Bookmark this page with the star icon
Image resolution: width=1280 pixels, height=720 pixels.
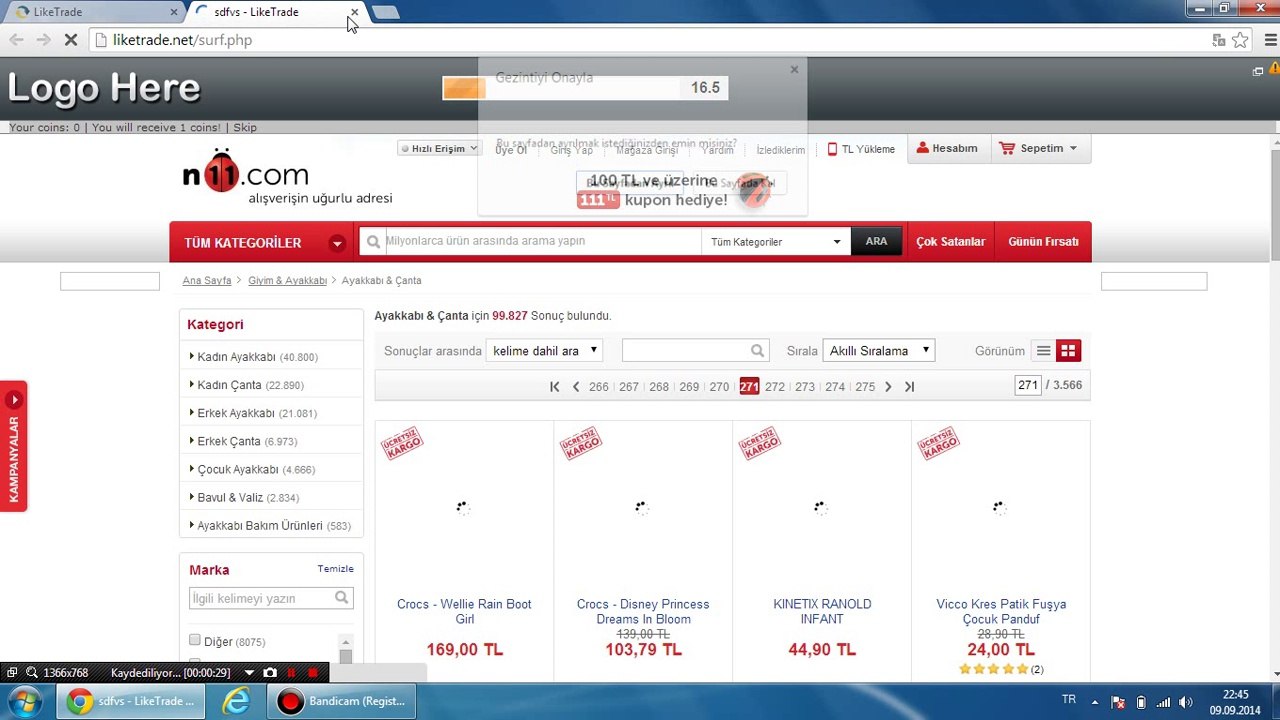[1240, 40]
